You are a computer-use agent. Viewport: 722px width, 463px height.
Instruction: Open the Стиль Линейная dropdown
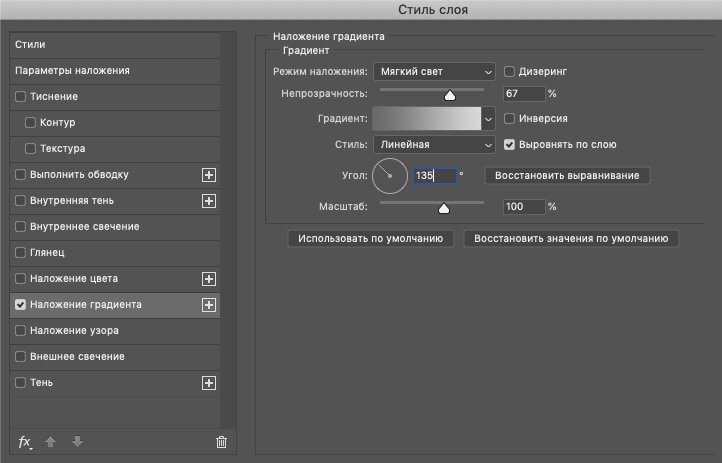(434, 145)
